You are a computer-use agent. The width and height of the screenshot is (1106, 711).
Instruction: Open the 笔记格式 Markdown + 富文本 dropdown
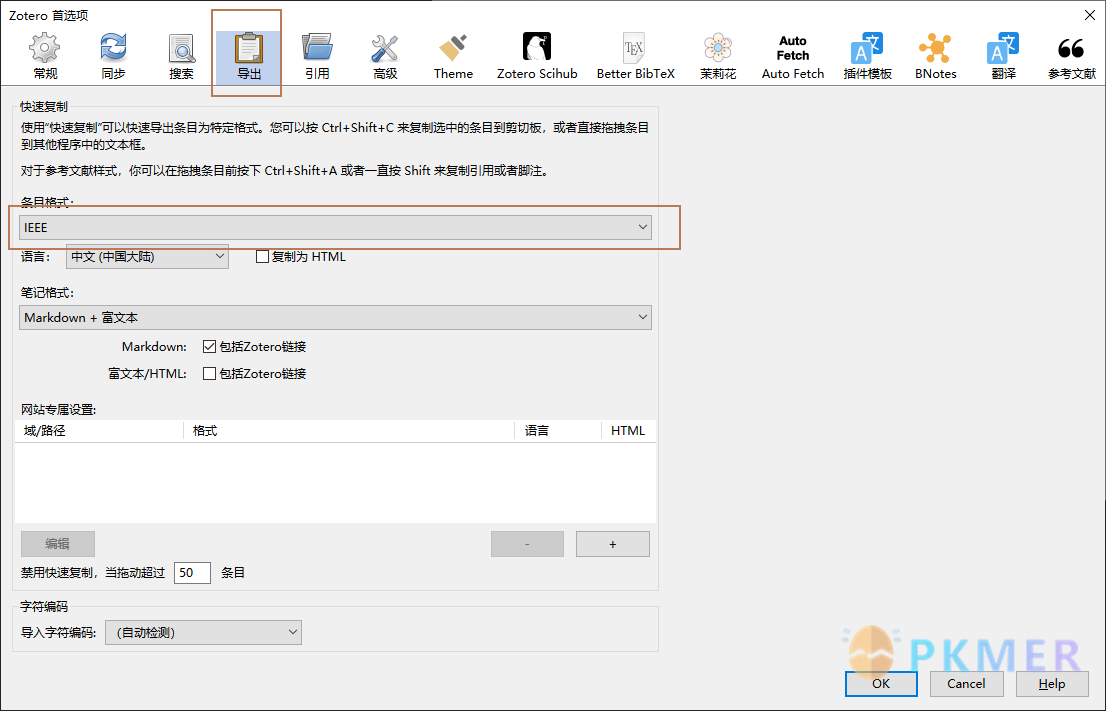(335, 317)
